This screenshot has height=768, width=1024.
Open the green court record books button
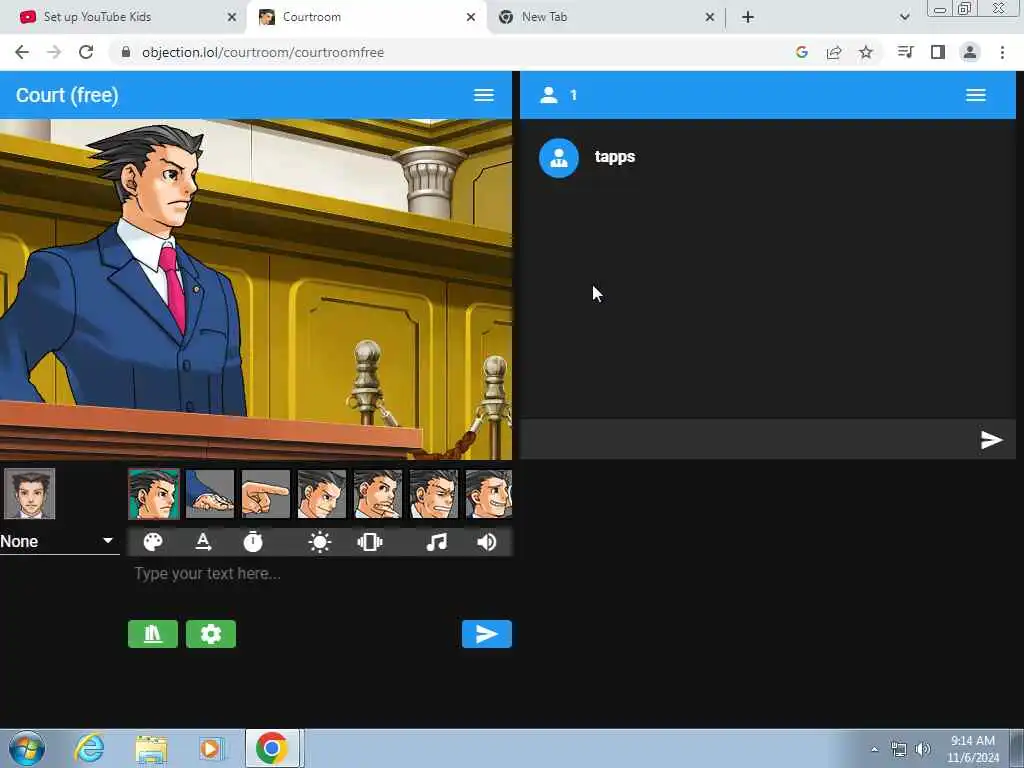[153, 634]
